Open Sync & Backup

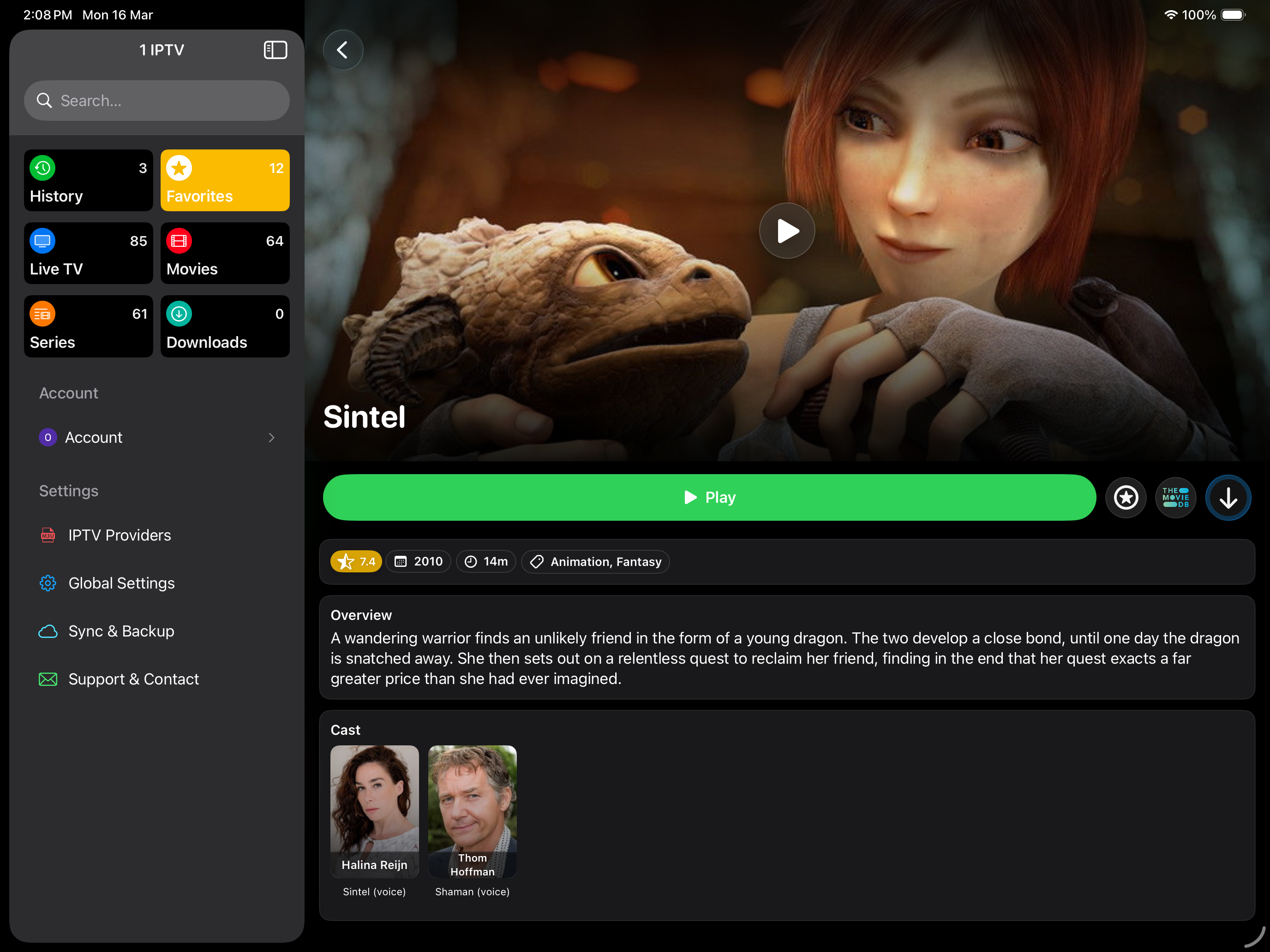[157, 631]
